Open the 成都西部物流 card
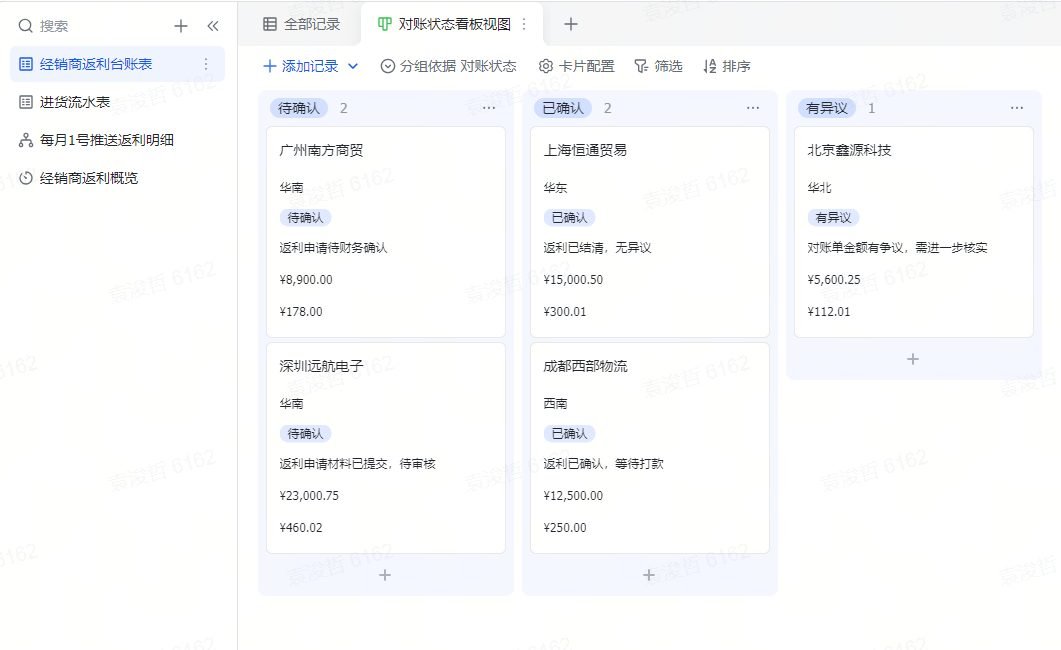 (x=650, y=448)
